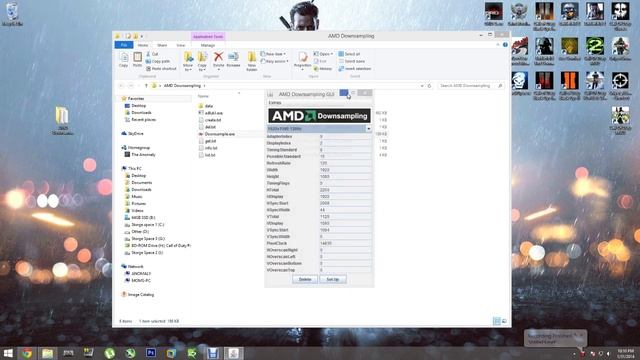Click the RefreshRate value field
Image resolution: width=640 pixels, height=360 pixels.
345,163
